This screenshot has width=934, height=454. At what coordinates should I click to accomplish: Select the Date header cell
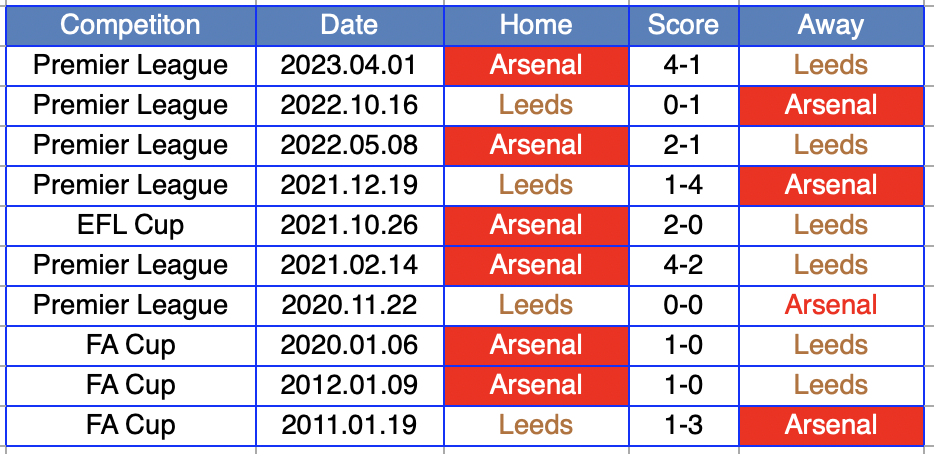(350, 25)
